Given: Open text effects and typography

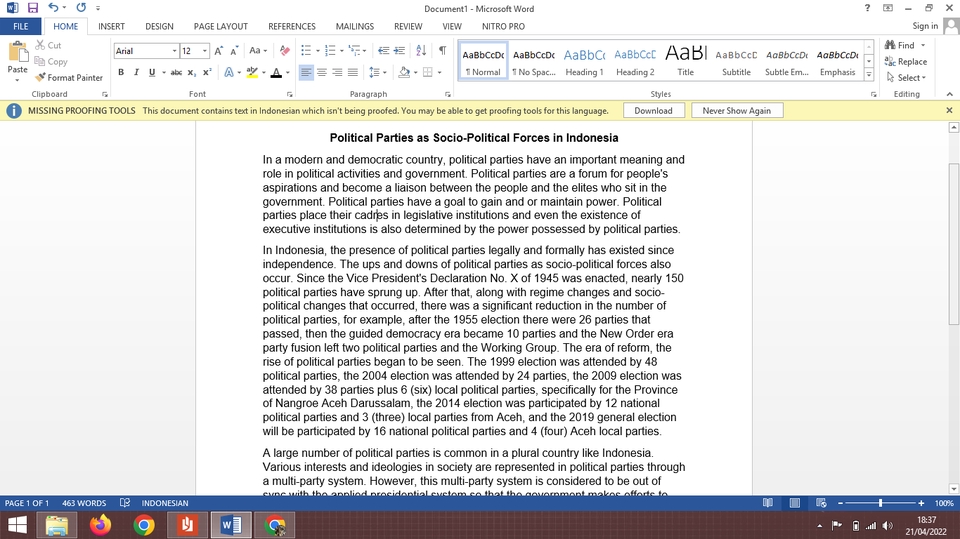Looking at the screenshot, I should 229,72.
